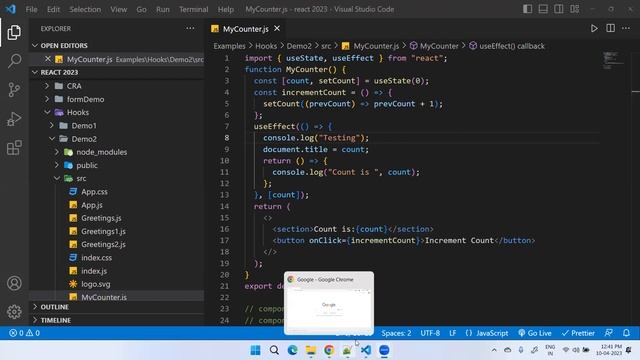Open Greetings2.js in the explorer
This screenshot has width=640, height=360.
pyautogui.click(x=103, y=244)
